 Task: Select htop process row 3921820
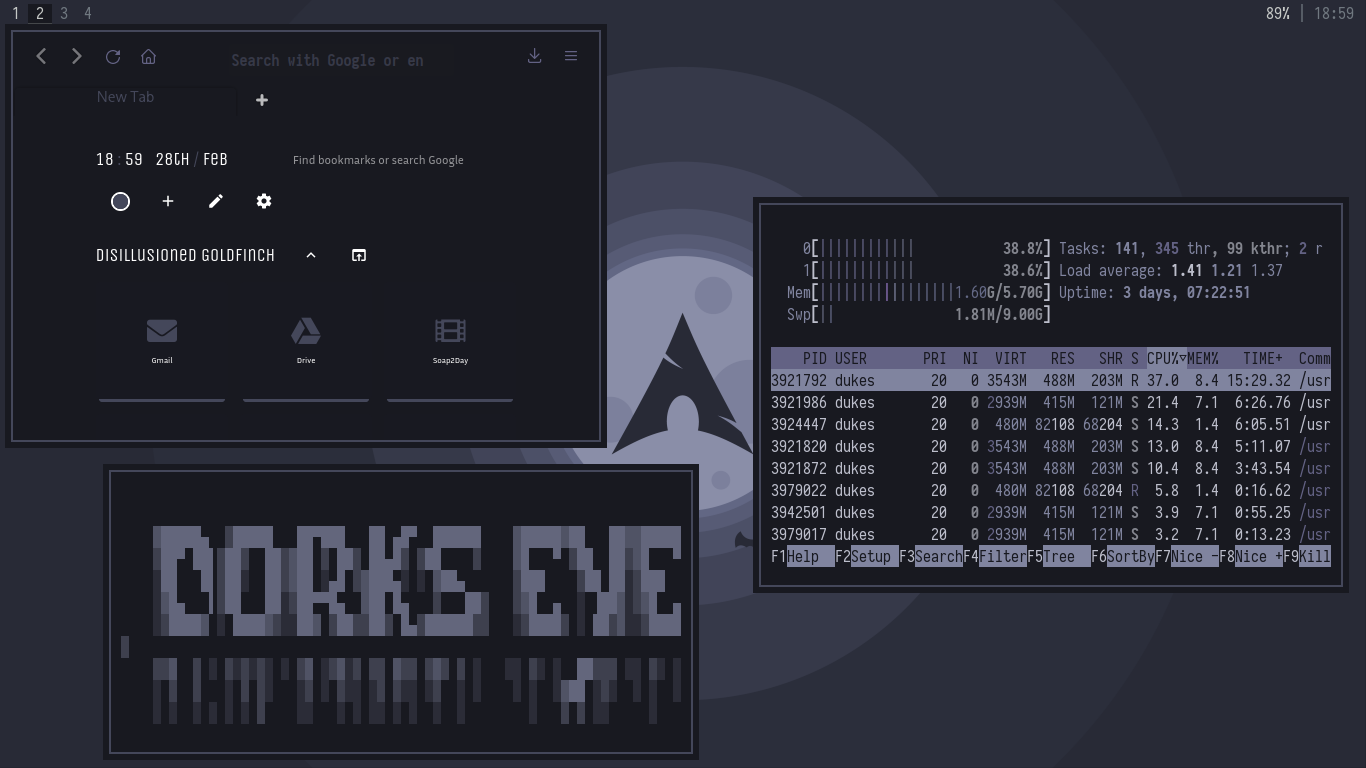click(1051, 446)
